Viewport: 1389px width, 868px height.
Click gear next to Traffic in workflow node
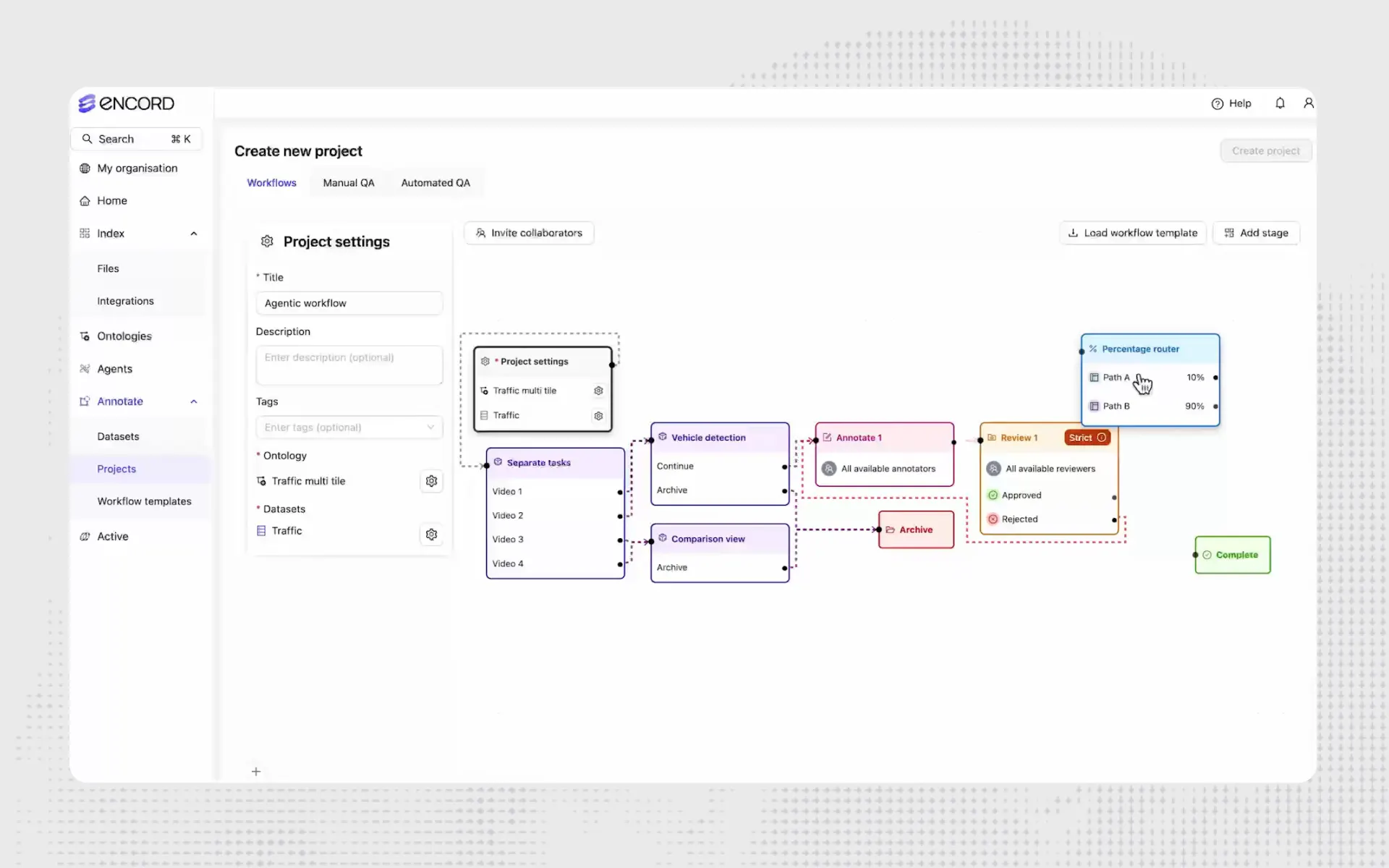[x=598, y=416]
